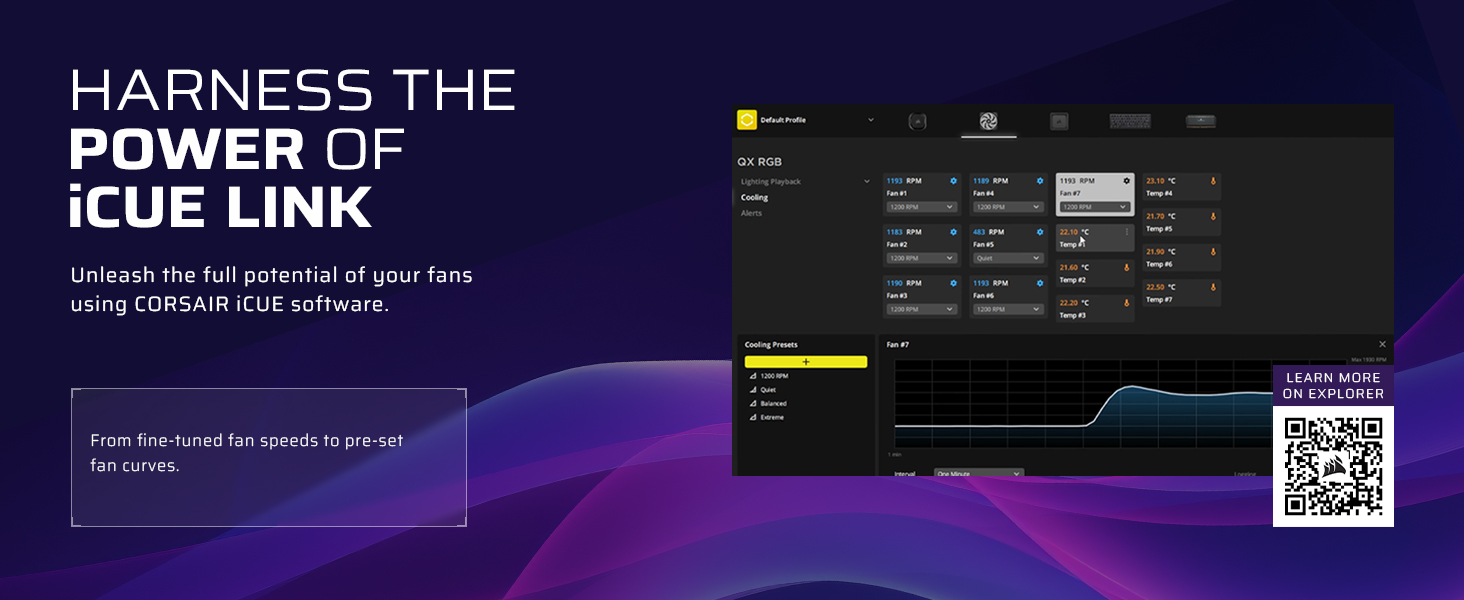Open Fan #2 settings gear

(953, 232)
